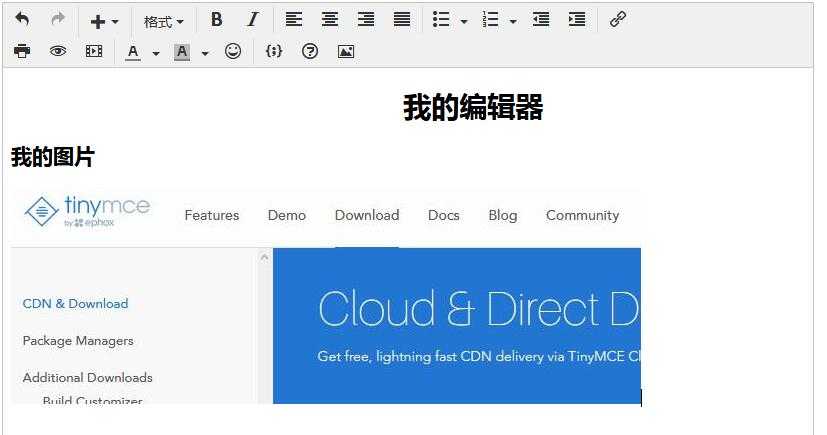This screenshot has height=435, width=827.
Task: Insert media video icon
Action: [94, 51]
